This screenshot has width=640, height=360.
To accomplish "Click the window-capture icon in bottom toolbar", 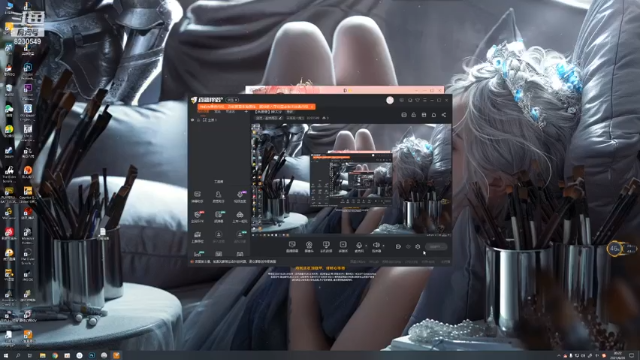I will [326, 245].
